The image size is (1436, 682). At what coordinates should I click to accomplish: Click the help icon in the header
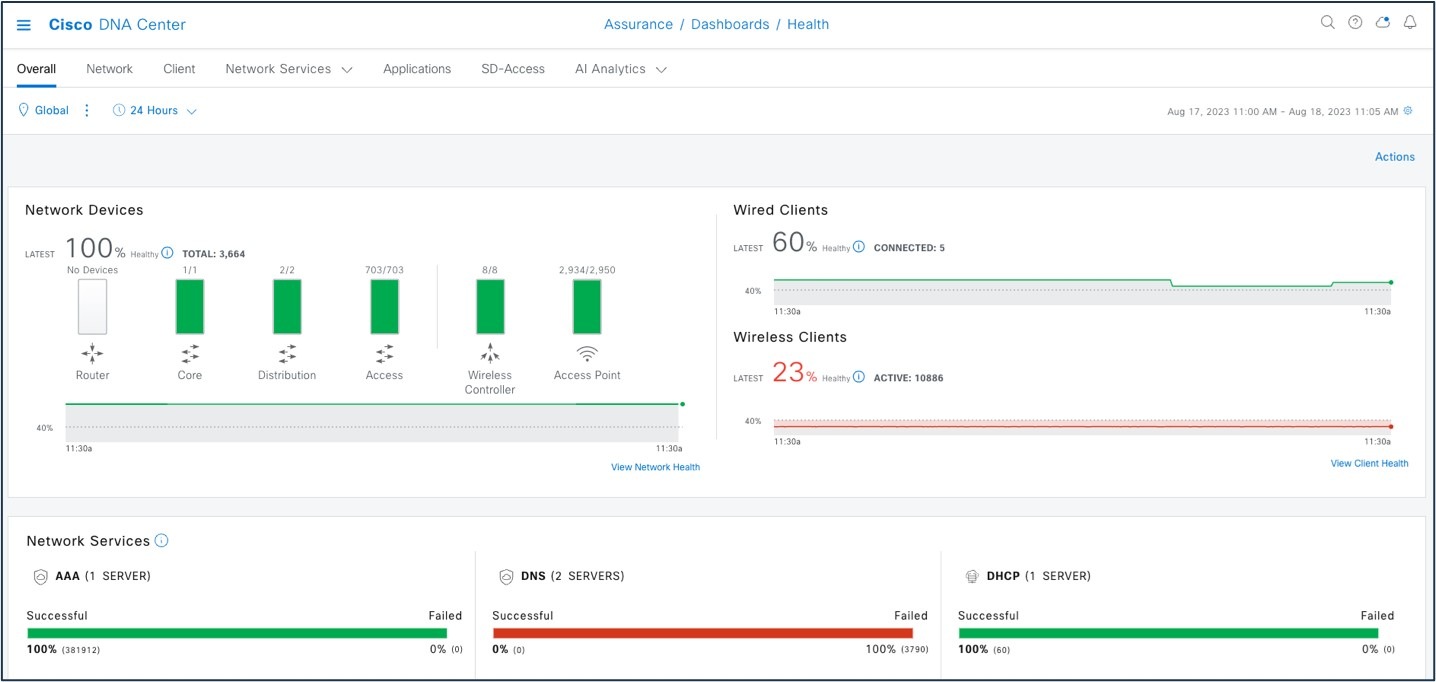1354,21
